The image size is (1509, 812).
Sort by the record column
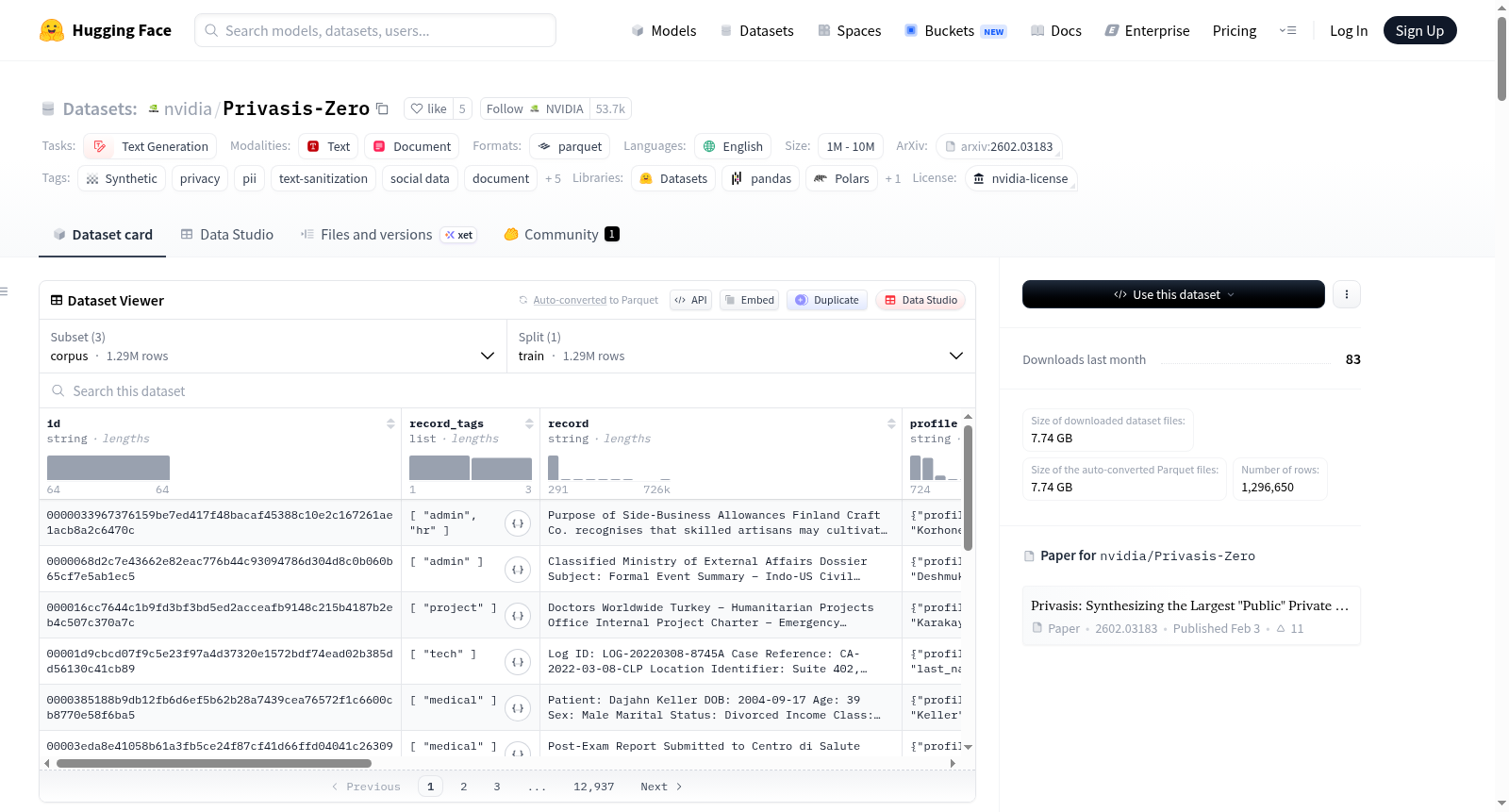[x=891, y=424]
